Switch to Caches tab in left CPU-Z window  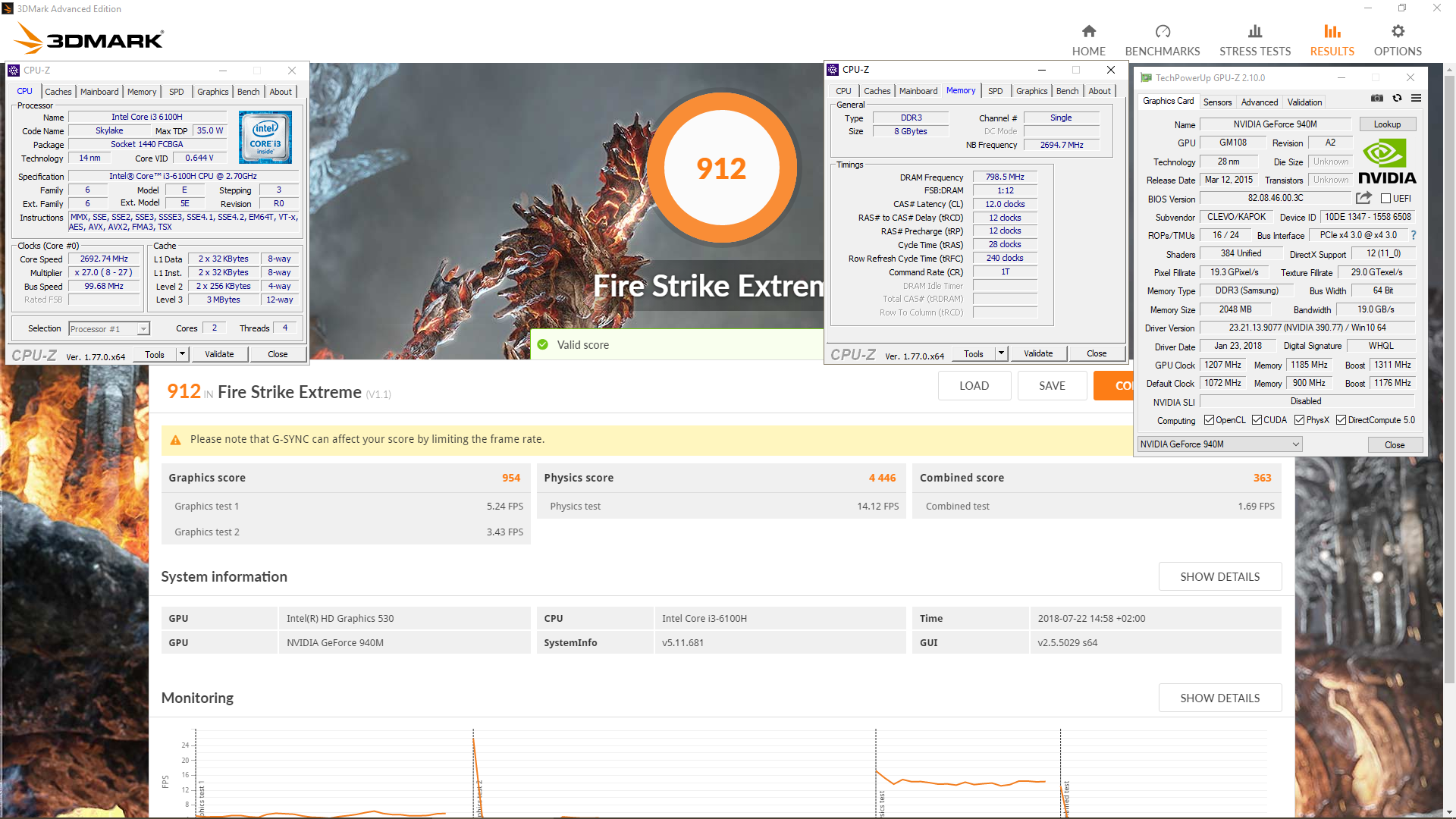click(58, 92)
